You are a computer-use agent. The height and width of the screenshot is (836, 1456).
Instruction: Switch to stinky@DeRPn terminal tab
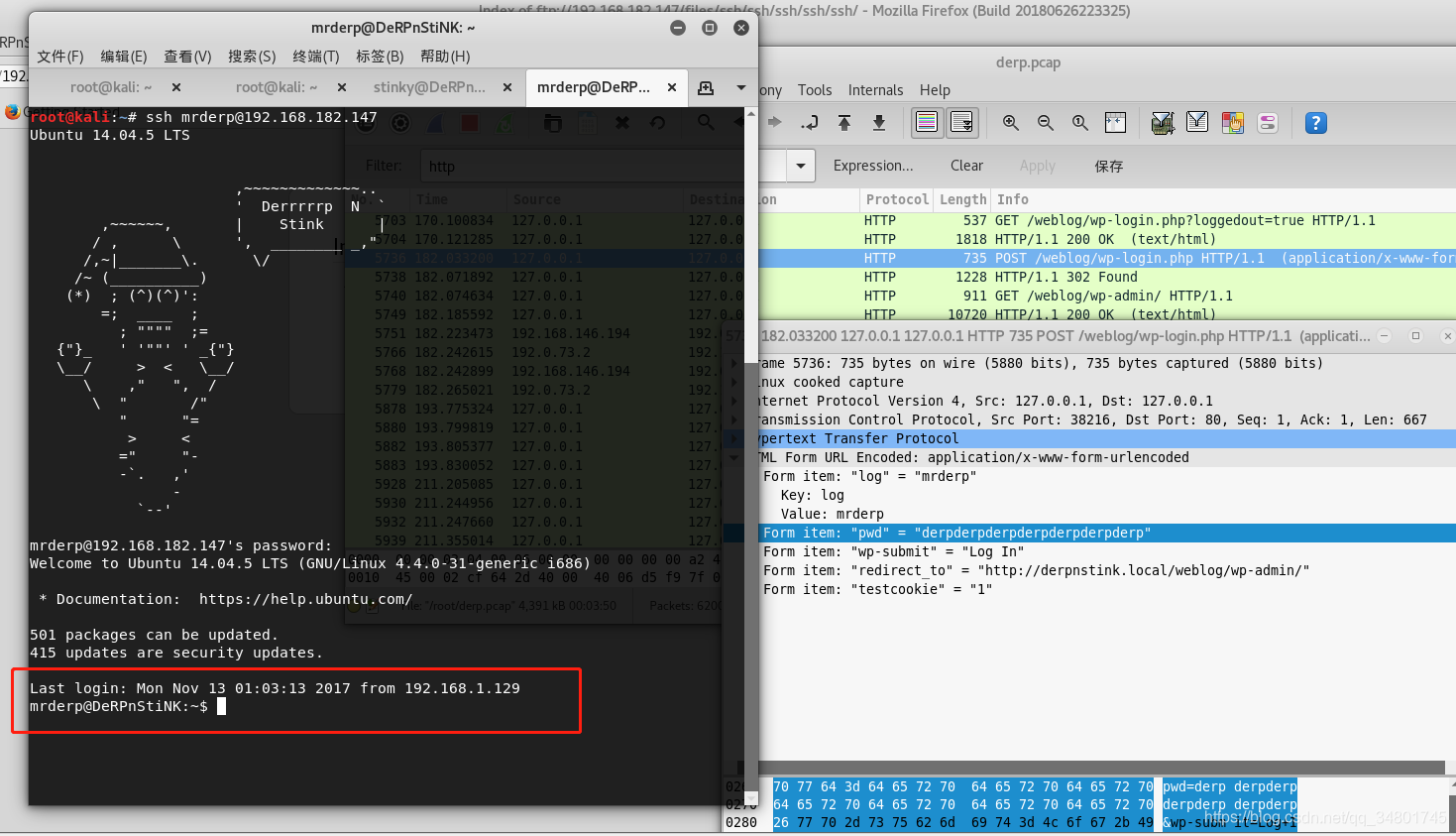(429, 87)
